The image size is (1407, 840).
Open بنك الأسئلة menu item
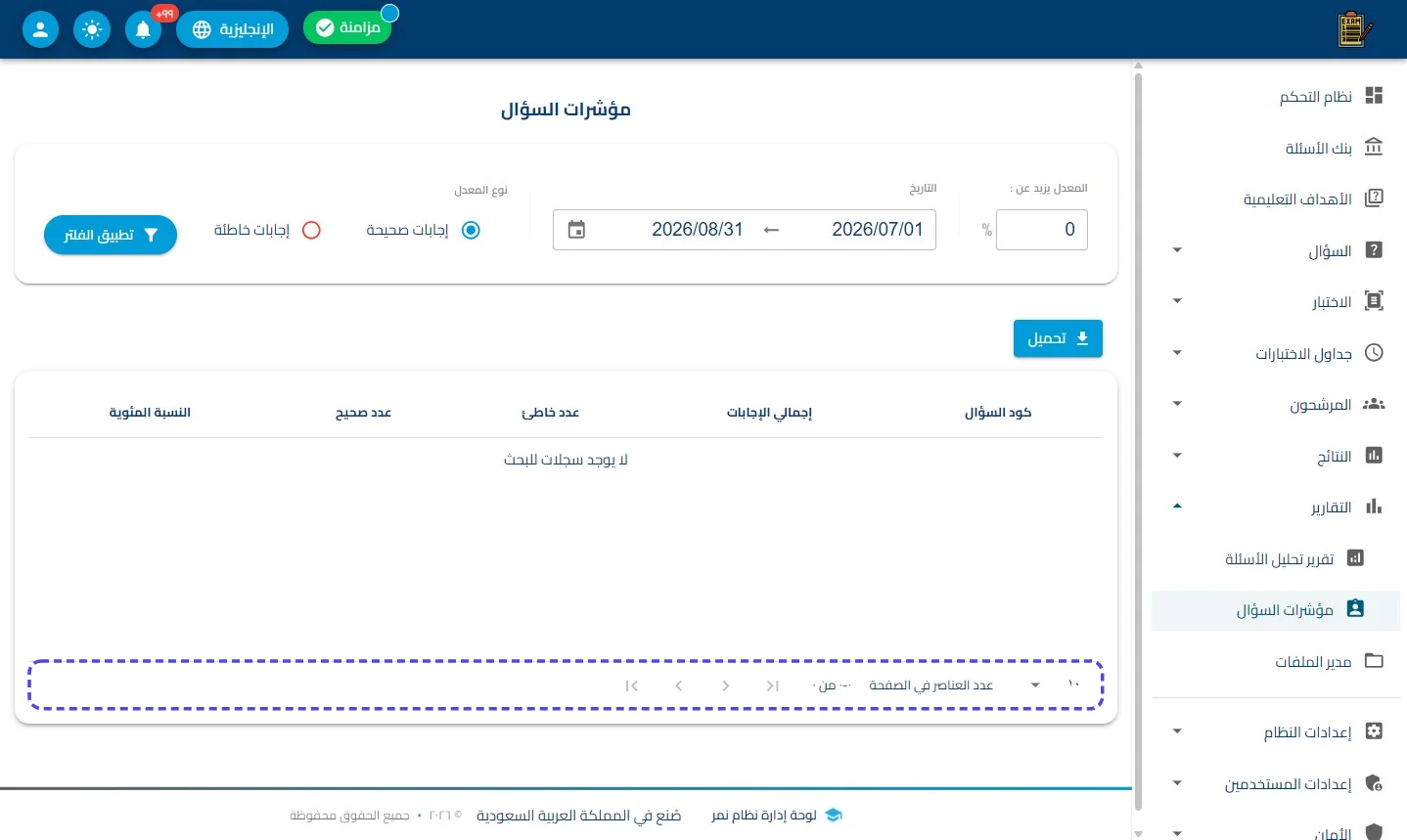point(1276,147)
